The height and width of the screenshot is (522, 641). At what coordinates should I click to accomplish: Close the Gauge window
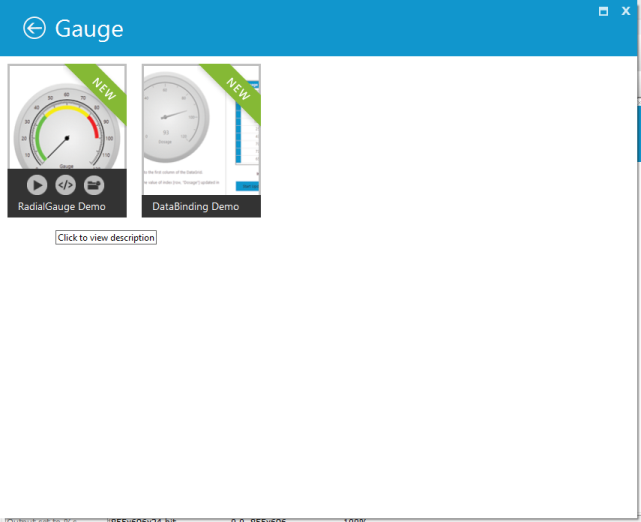[x=625, y=11]
